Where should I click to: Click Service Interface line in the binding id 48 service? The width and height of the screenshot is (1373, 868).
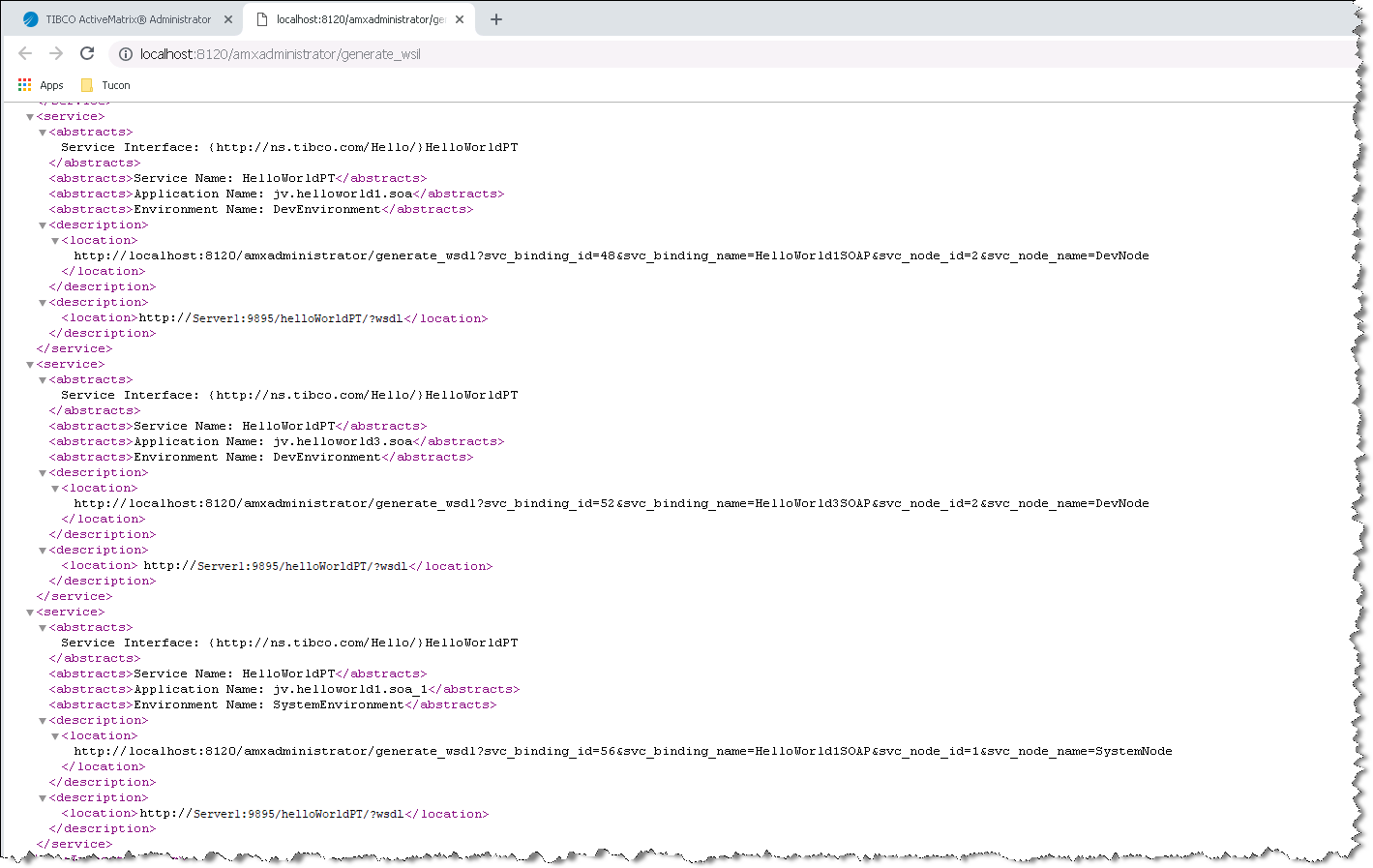[x=289, y=147]
